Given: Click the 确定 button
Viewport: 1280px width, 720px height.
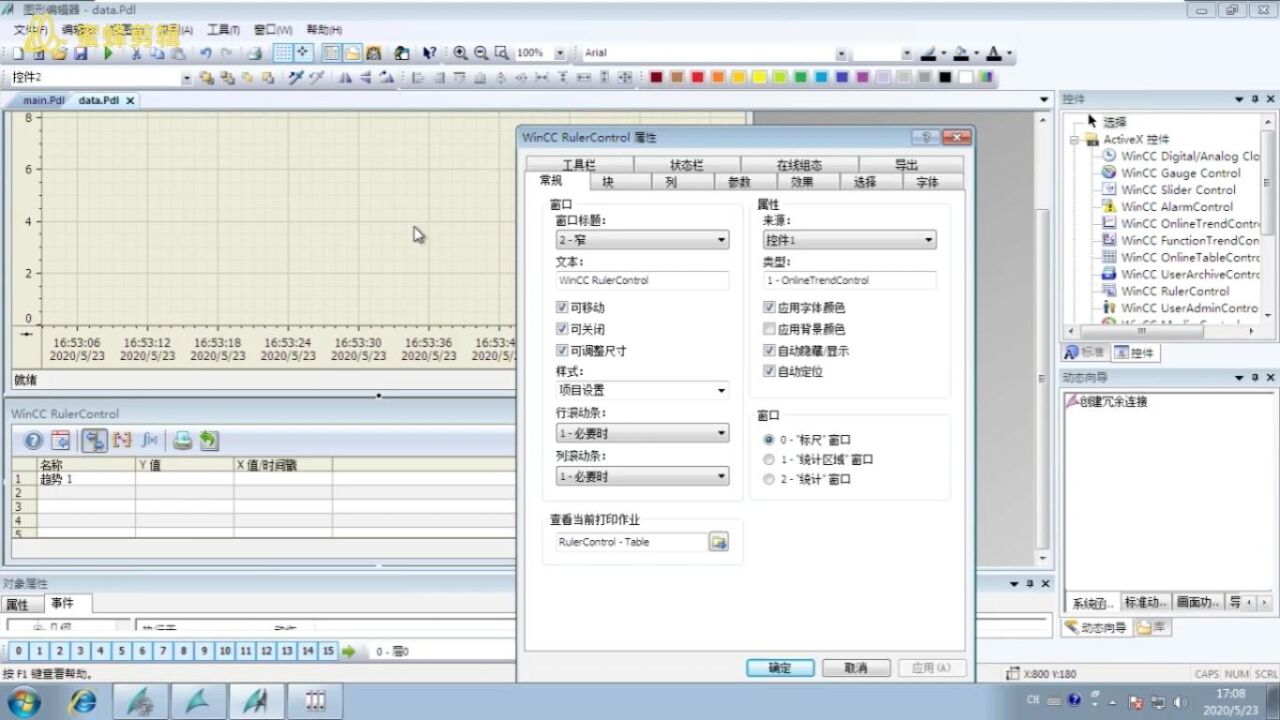Looking at the screenshot, I should [780, 668].
